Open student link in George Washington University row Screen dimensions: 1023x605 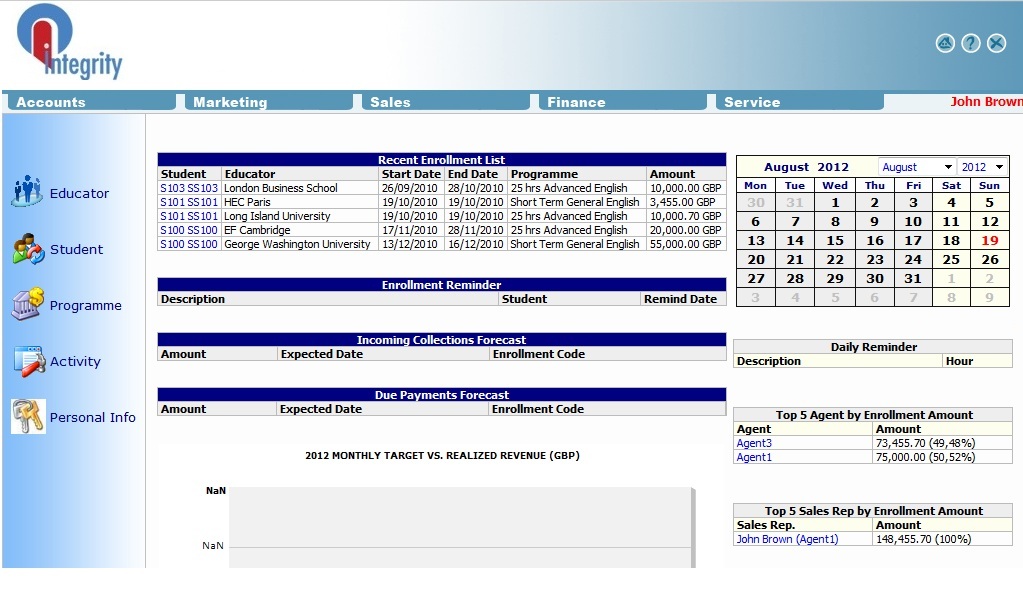(189, 244)
